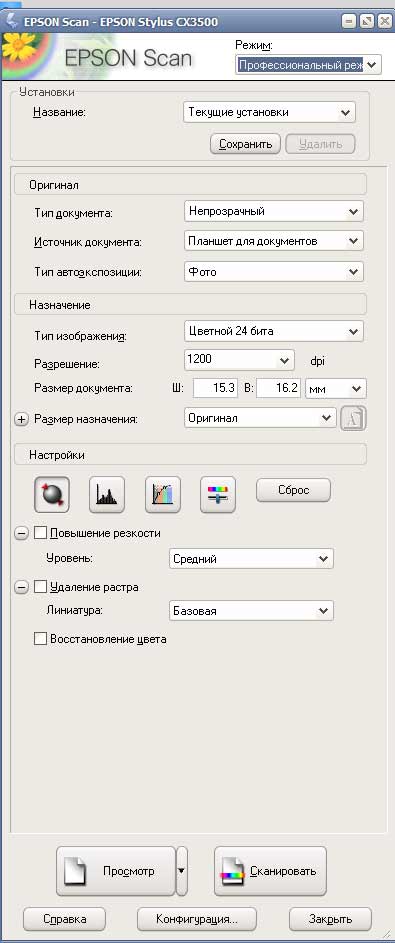Click the Удалить button
The image size is (395, 943).
click(320, 144)
